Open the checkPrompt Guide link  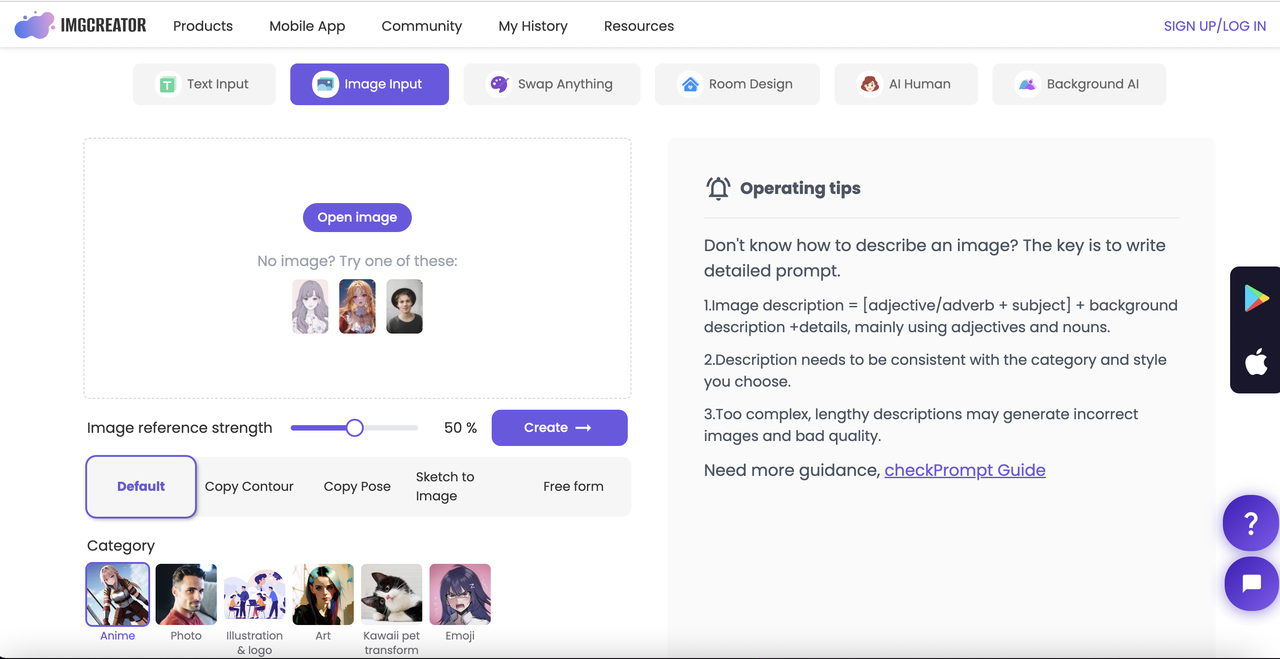(x=965, y=470)
